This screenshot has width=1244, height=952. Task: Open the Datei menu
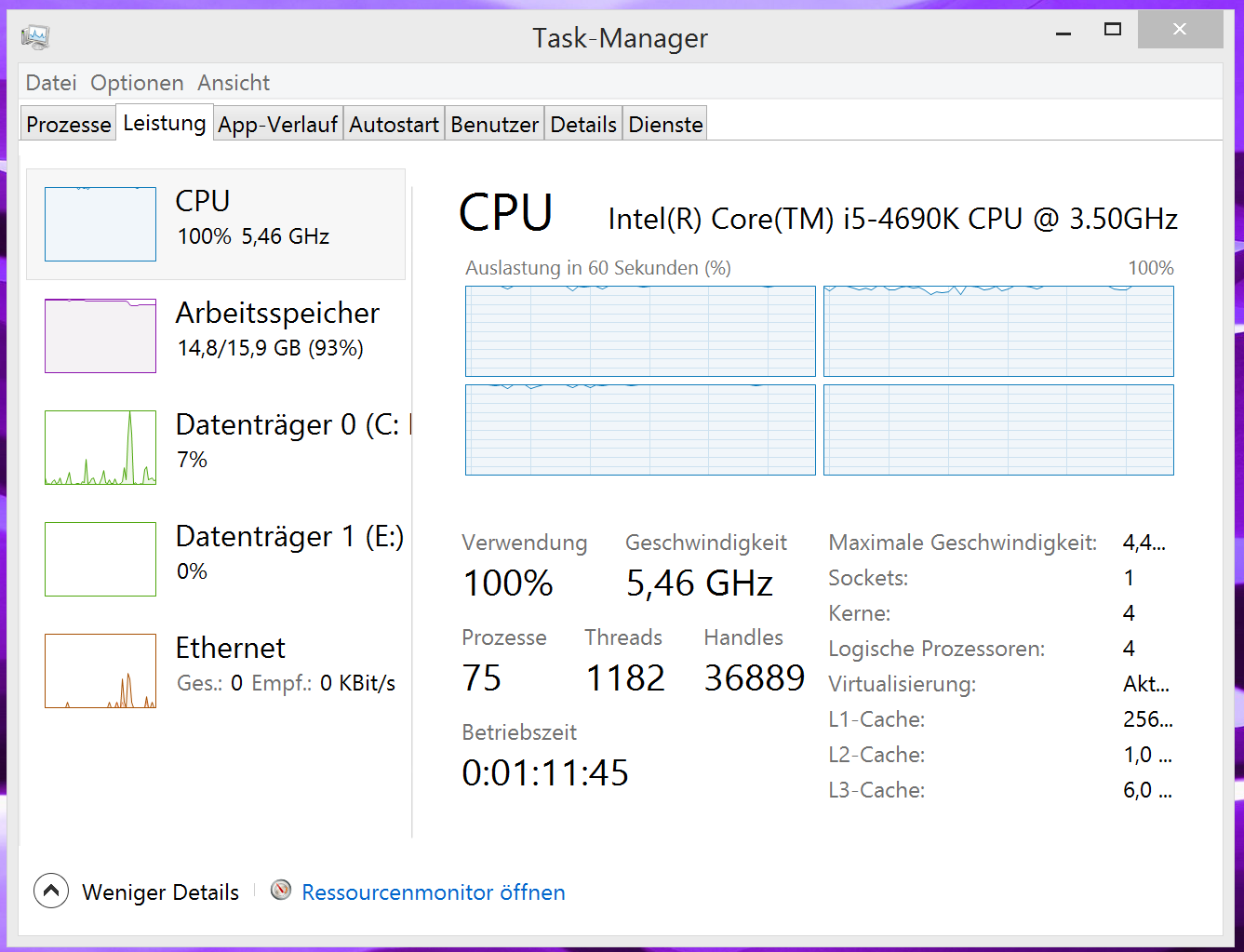point(51,83)
